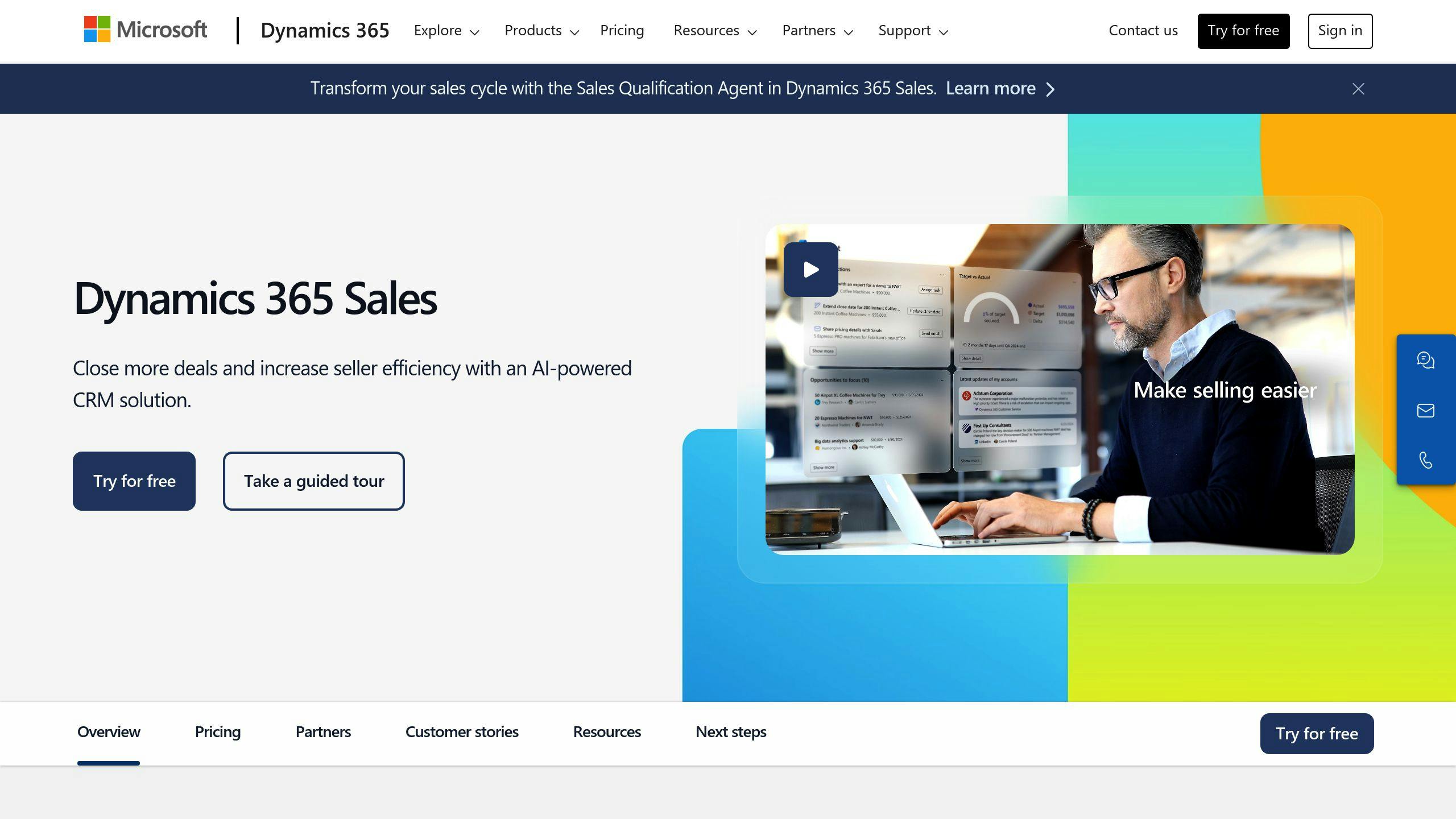Click the arrow next to Learn more
The width and height of the screenshot is (1456, 819).
(x=1050, y=89)
